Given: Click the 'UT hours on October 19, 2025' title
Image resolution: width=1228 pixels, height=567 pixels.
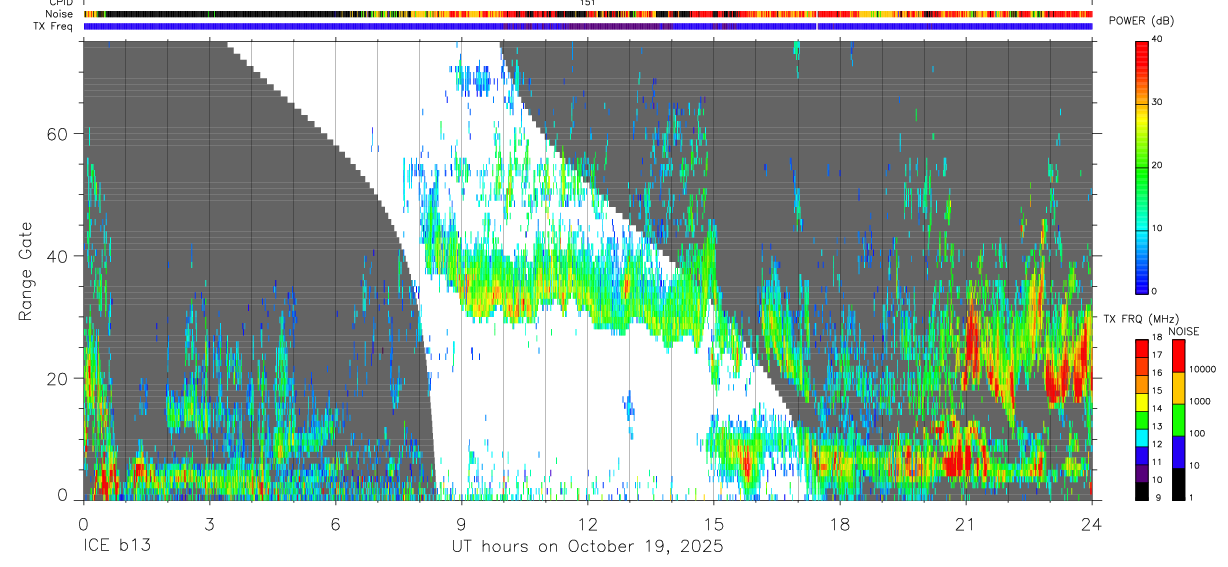Looking at the screenshot, I should click(x=587, y=547).
